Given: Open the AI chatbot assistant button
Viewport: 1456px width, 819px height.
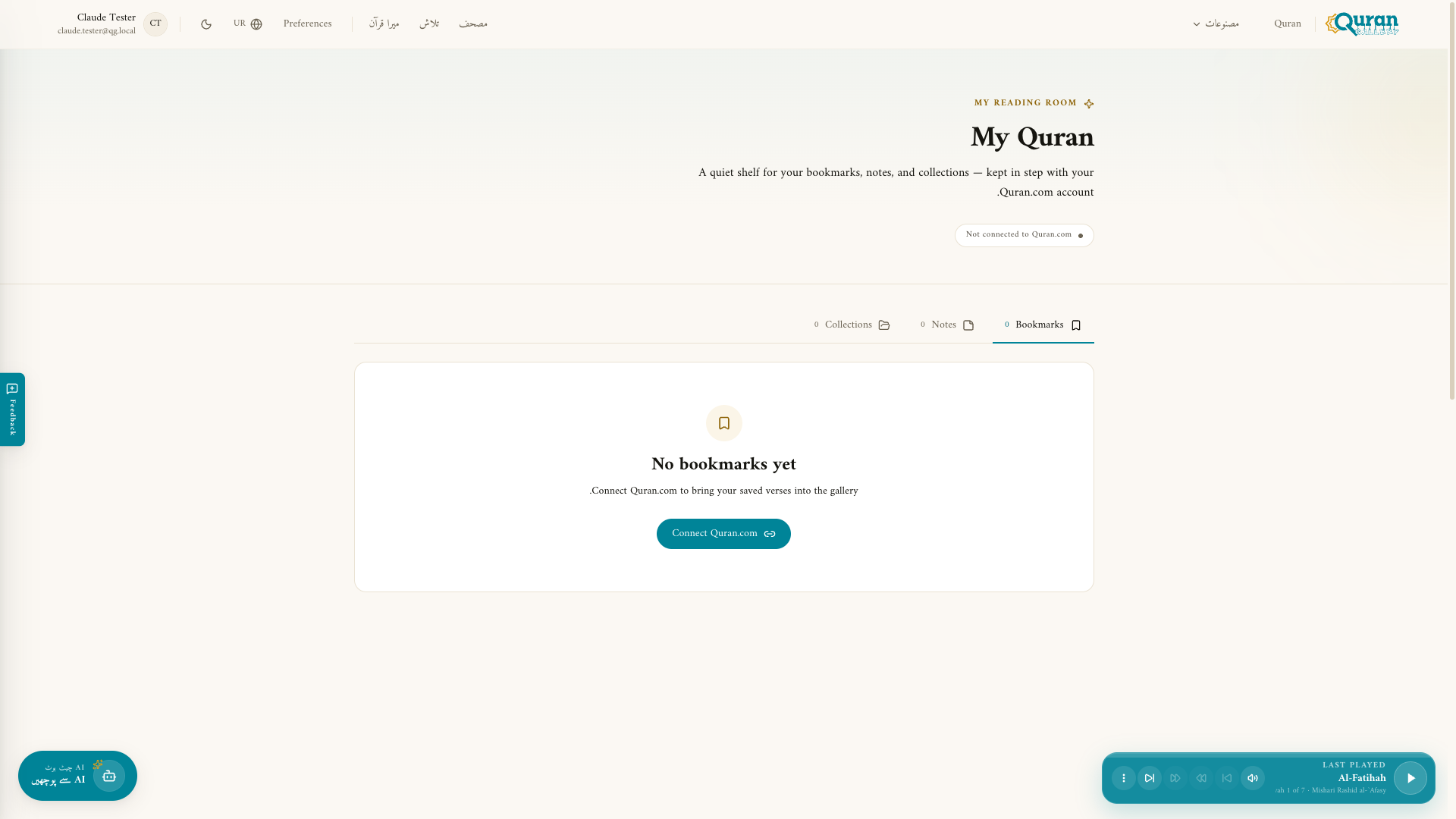Looking at the screenshot, I should coord(77,776).
